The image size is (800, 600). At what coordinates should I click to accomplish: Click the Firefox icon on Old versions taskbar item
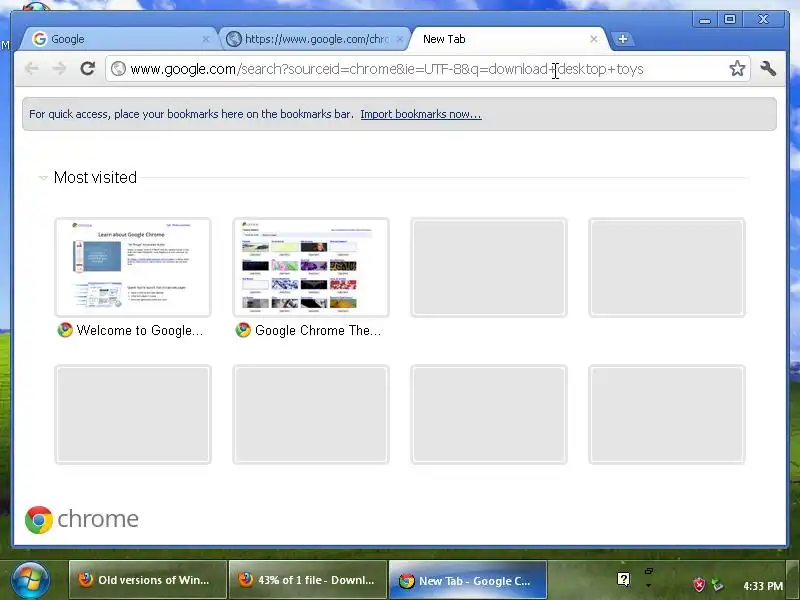click(86, 580)
